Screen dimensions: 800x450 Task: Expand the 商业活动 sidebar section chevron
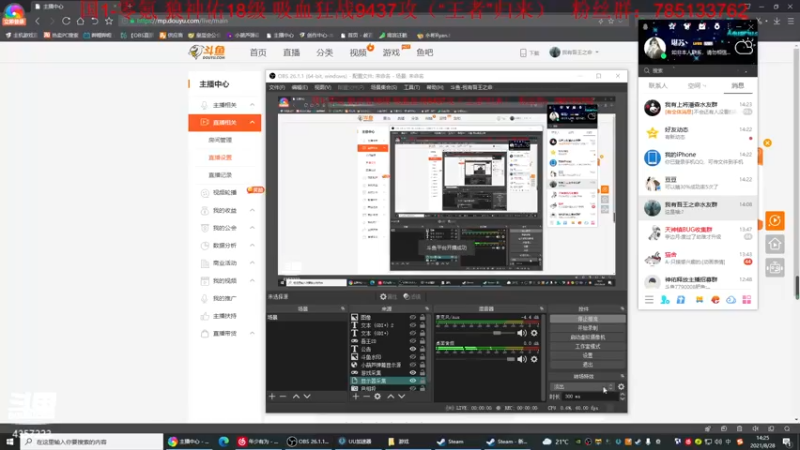252,263
